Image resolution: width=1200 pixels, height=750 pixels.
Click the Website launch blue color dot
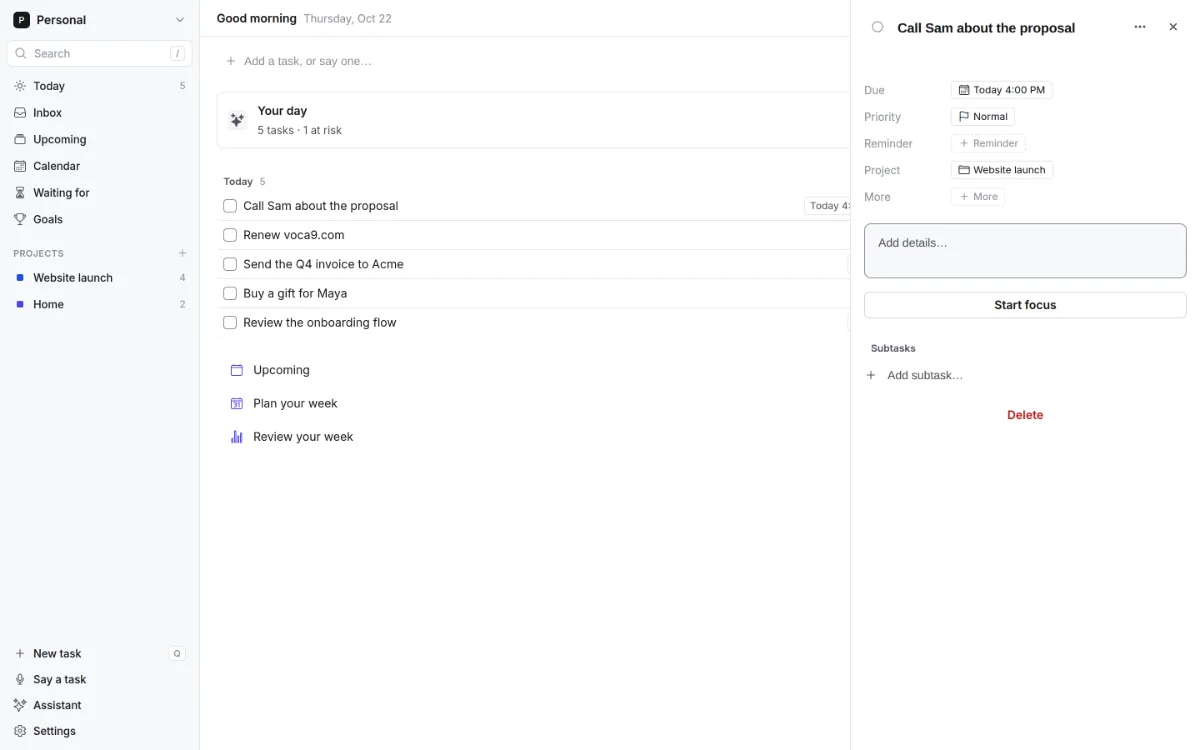pos(20,277)
